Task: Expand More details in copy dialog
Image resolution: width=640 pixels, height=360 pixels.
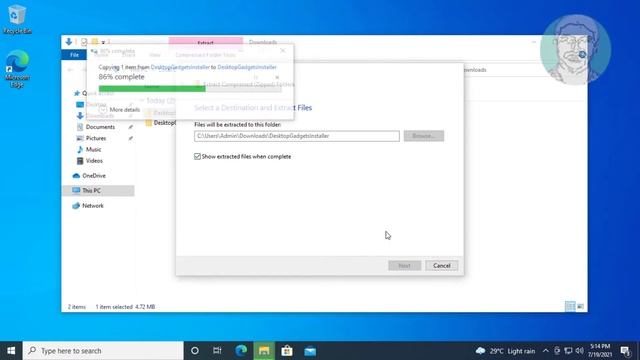Action: coord(120,109)
